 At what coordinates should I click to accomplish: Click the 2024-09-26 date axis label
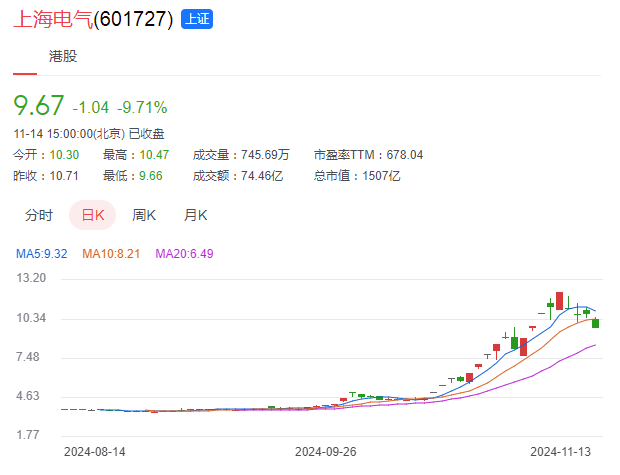click(x=325, y=452)
